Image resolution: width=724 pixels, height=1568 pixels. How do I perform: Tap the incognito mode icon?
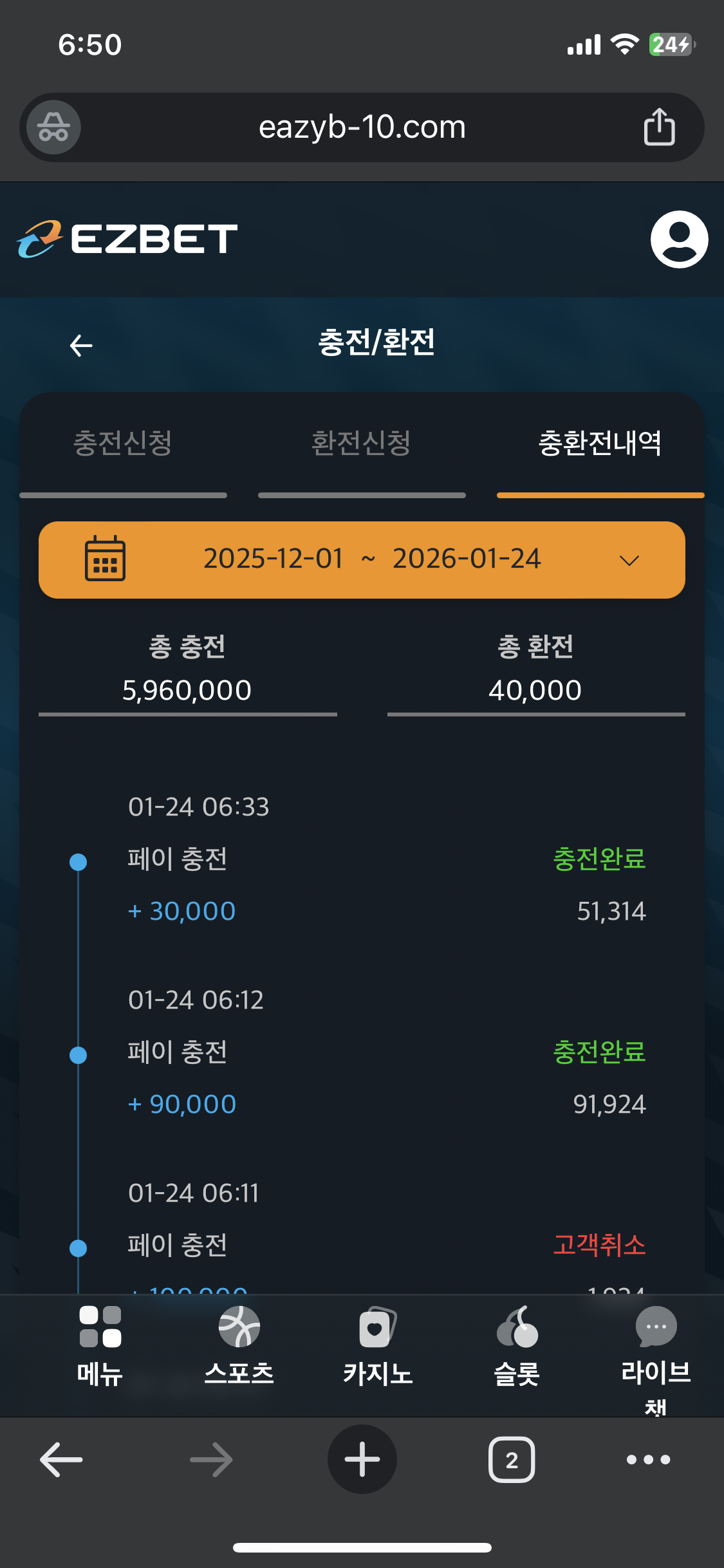53,127
